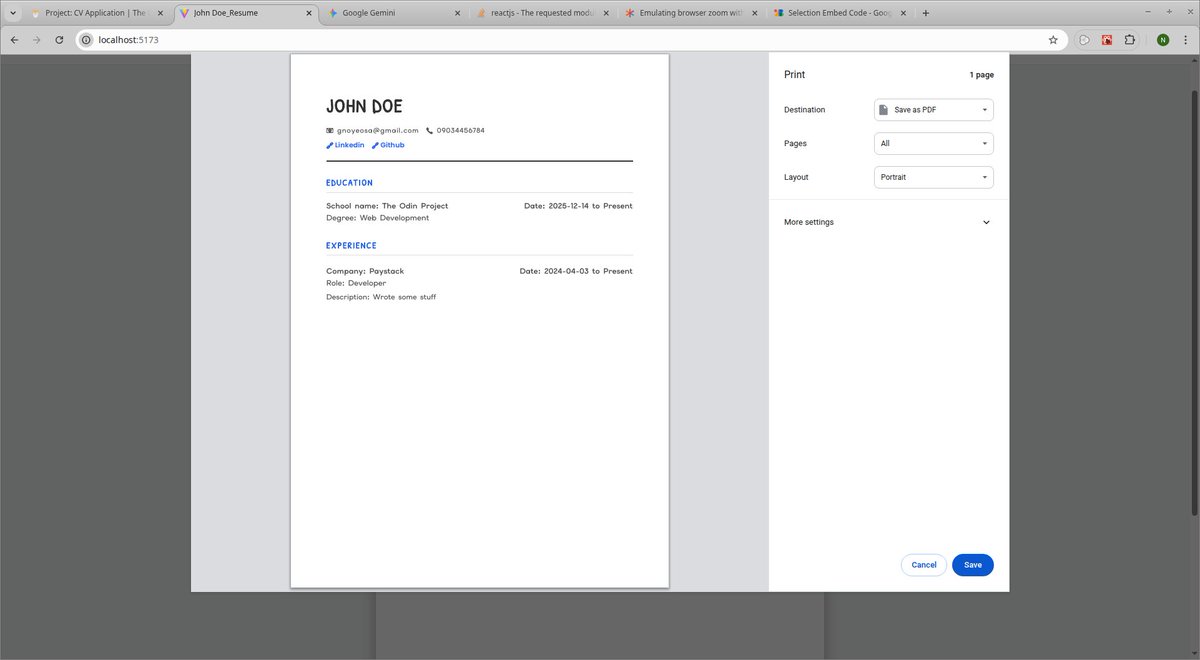
Task: Open the Pages dropdown
Action: pyautogui.click(x=932, y=143)
